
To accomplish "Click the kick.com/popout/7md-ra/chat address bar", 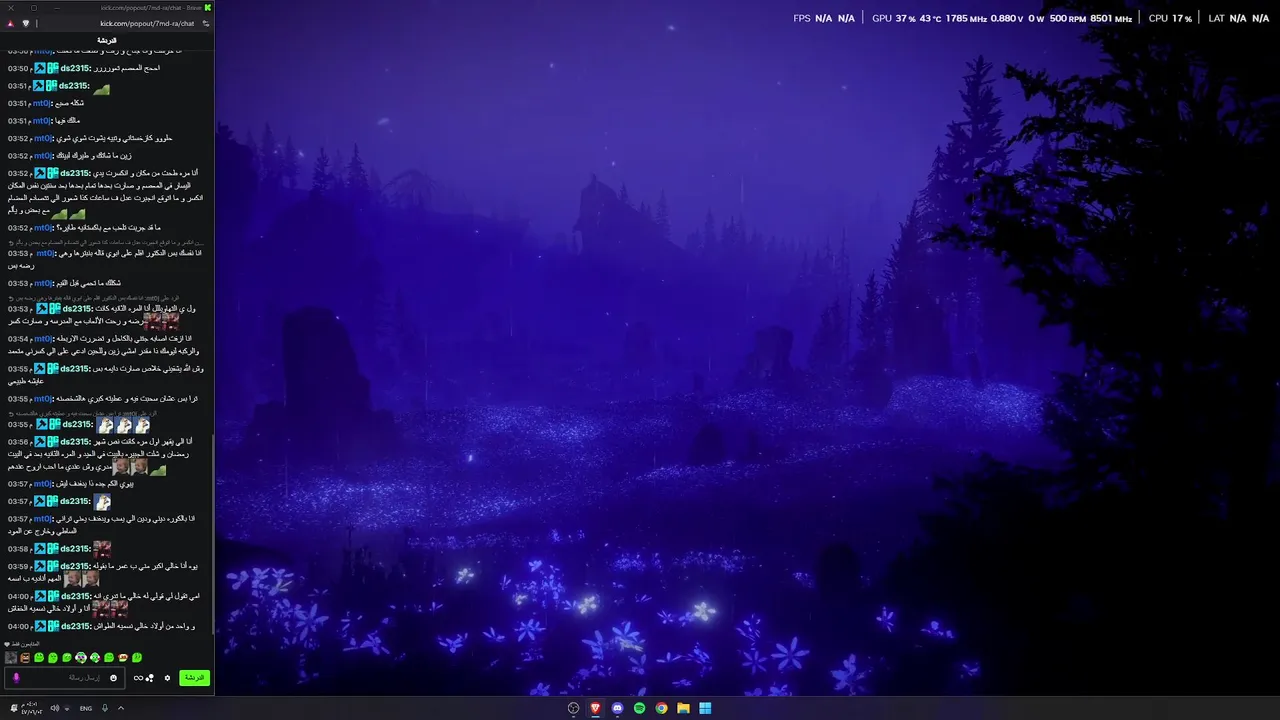I will tap(147, 23).
